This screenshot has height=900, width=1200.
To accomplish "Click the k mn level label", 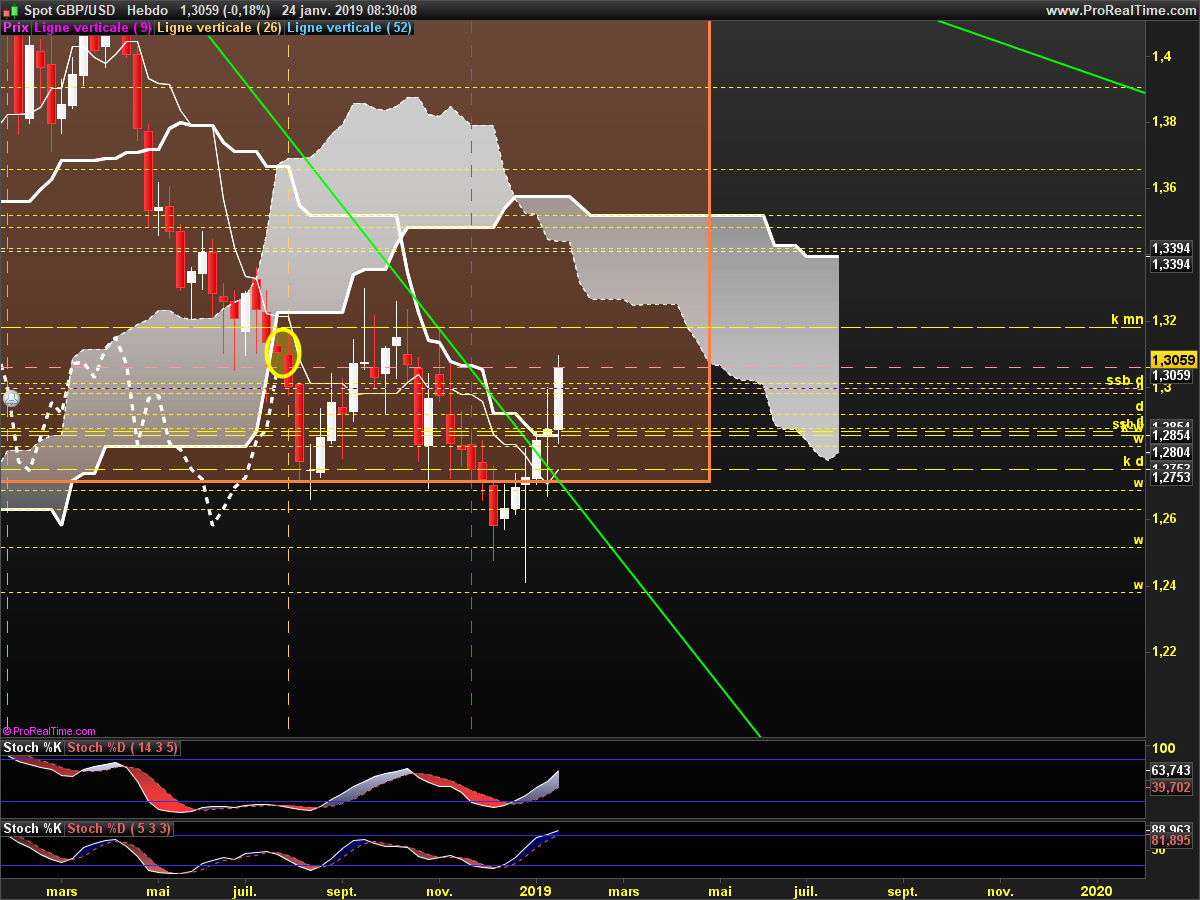I will 1127,320.
